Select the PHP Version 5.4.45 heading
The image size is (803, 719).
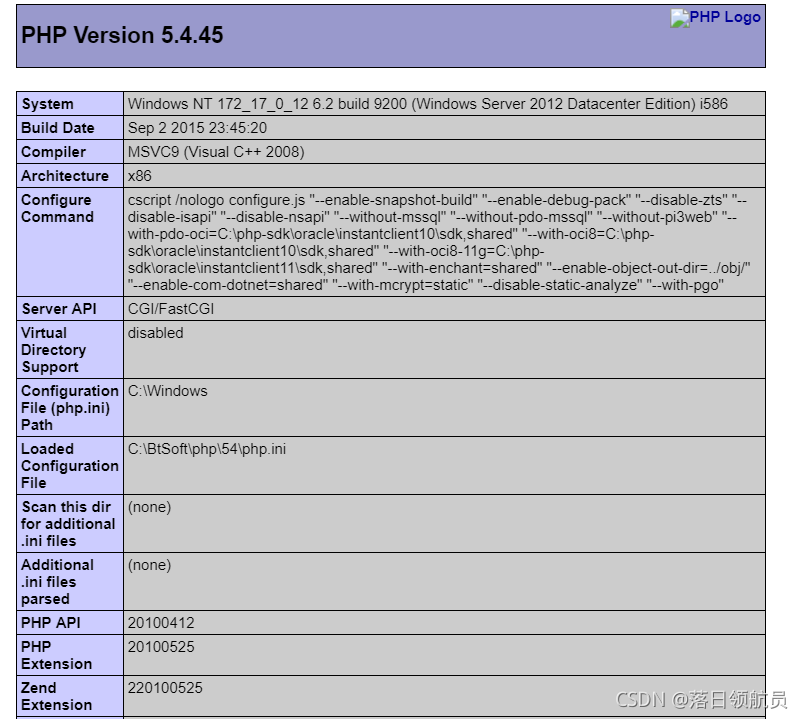pyautogui.click(x=122, y=35)
